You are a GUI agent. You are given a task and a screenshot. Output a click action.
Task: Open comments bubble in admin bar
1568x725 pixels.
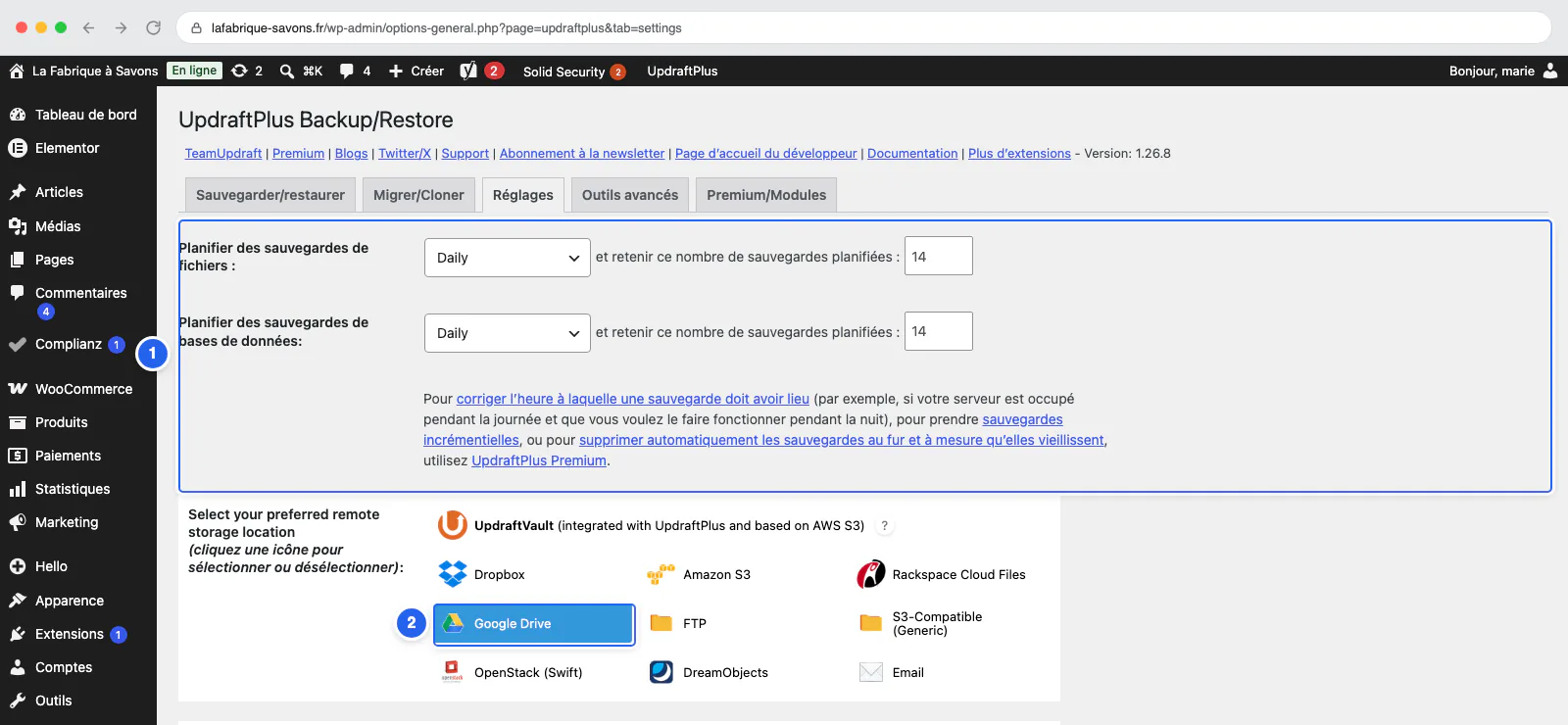coord(346,71)
